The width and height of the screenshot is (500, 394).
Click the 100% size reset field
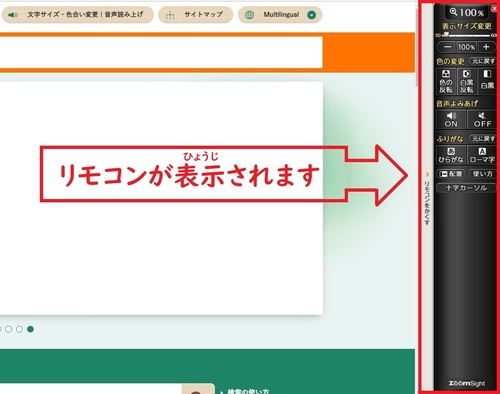[466, 47]
